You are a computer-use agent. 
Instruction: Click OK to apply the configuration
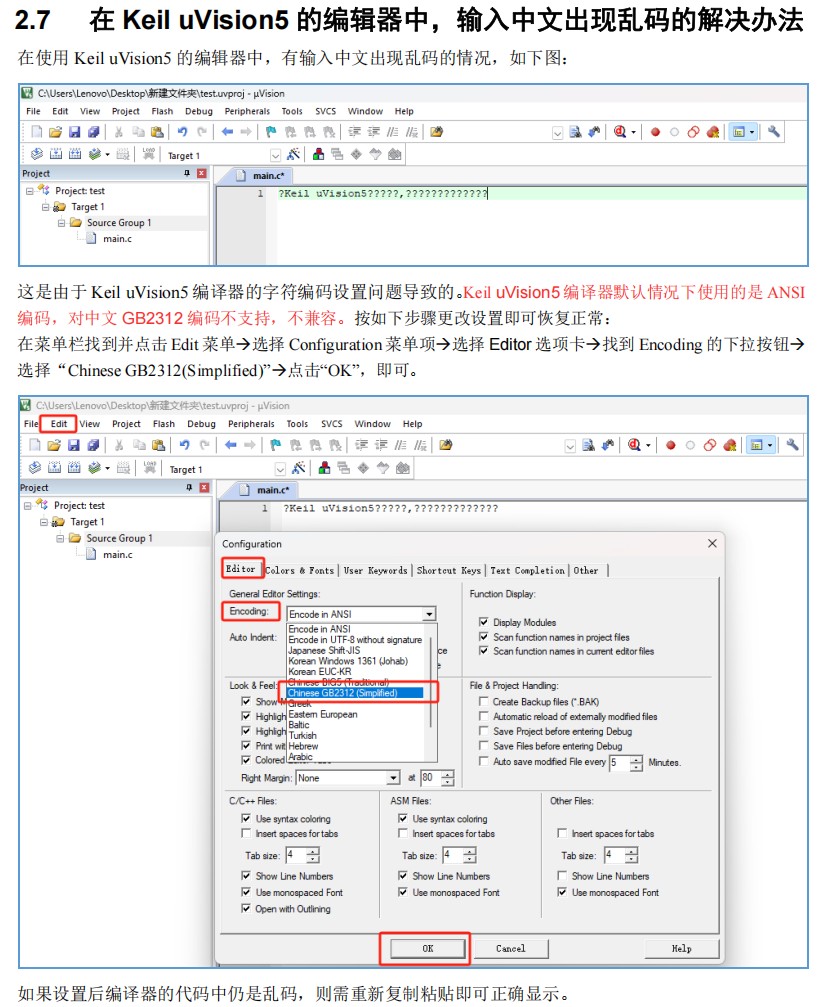pyautogui.click(x=425, y=948)
